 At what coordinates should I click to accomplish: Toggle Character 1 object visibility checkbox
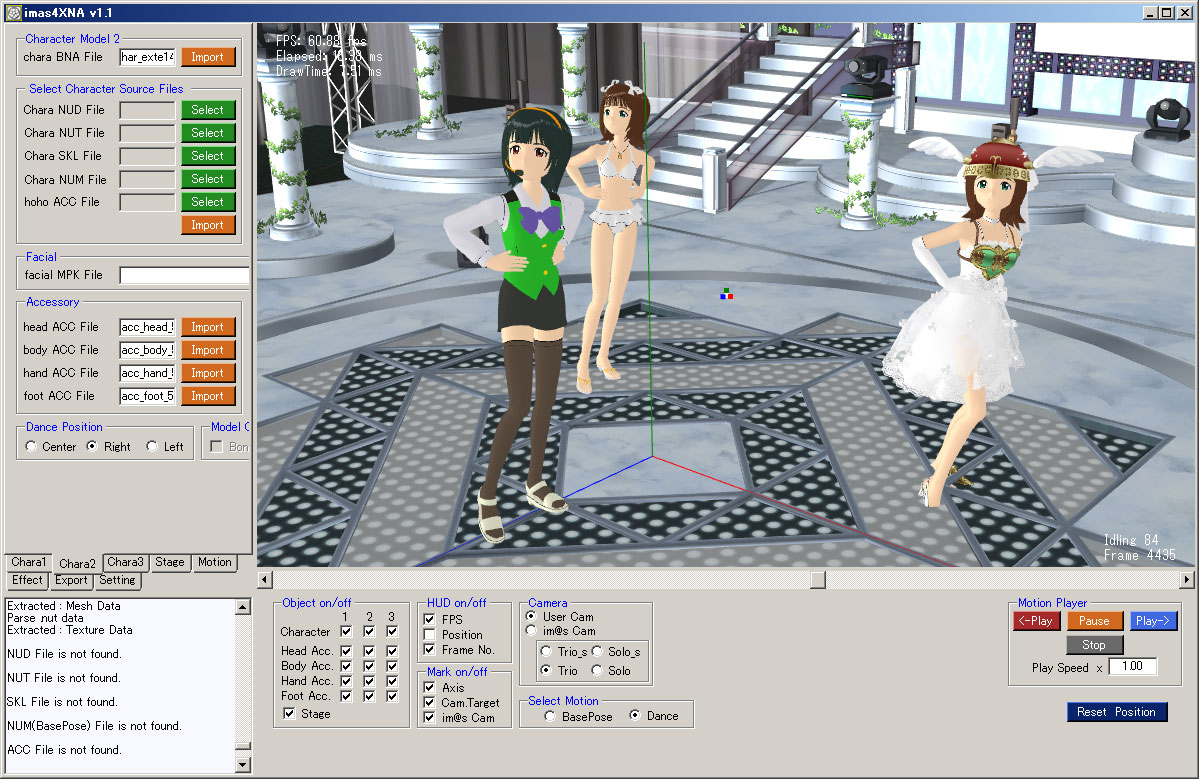pyautogui.click(x=346, y=631)
